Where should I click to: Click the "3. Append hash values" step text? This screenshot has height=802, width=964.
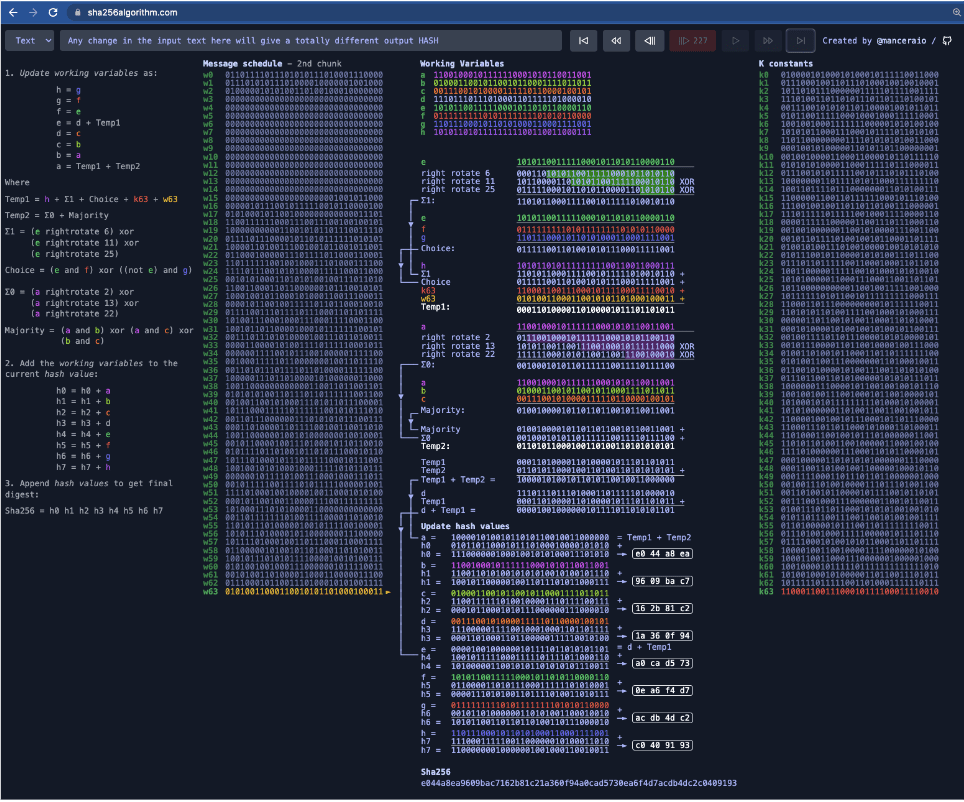89,489
